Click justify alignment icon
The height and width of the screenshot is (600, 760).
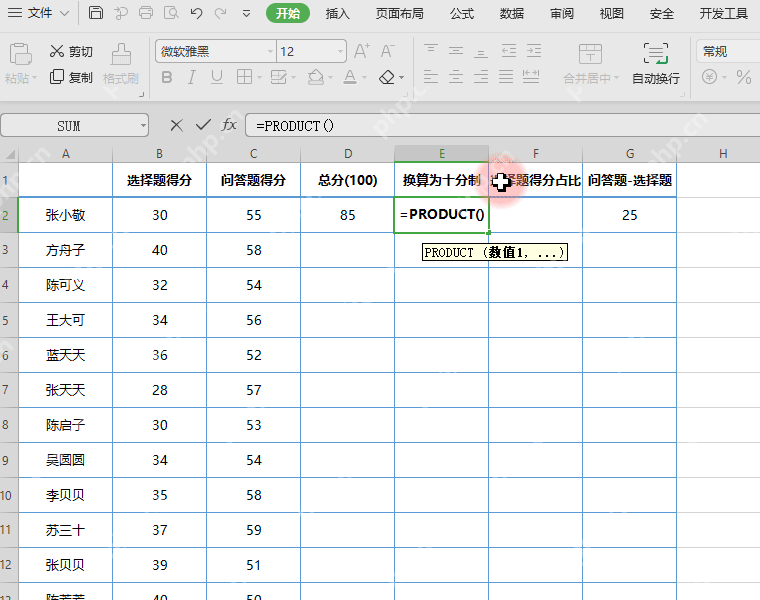point(506,77)
